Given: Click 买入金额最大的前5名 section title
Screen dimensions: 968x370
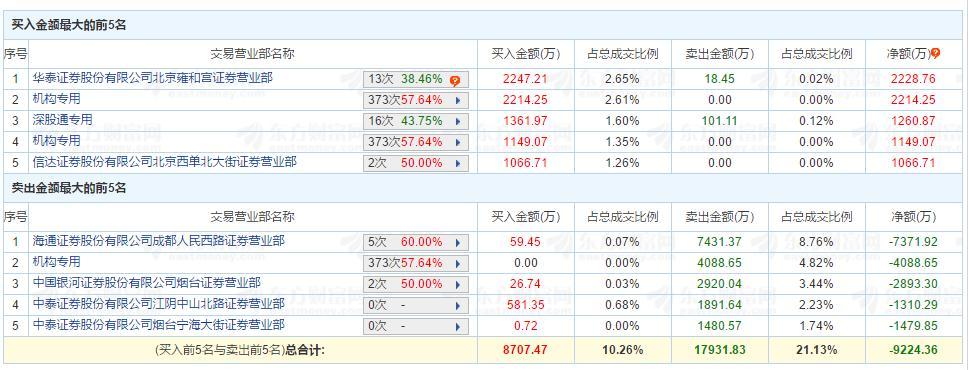Looking at the screenshot, I should (x=69, y=25).
